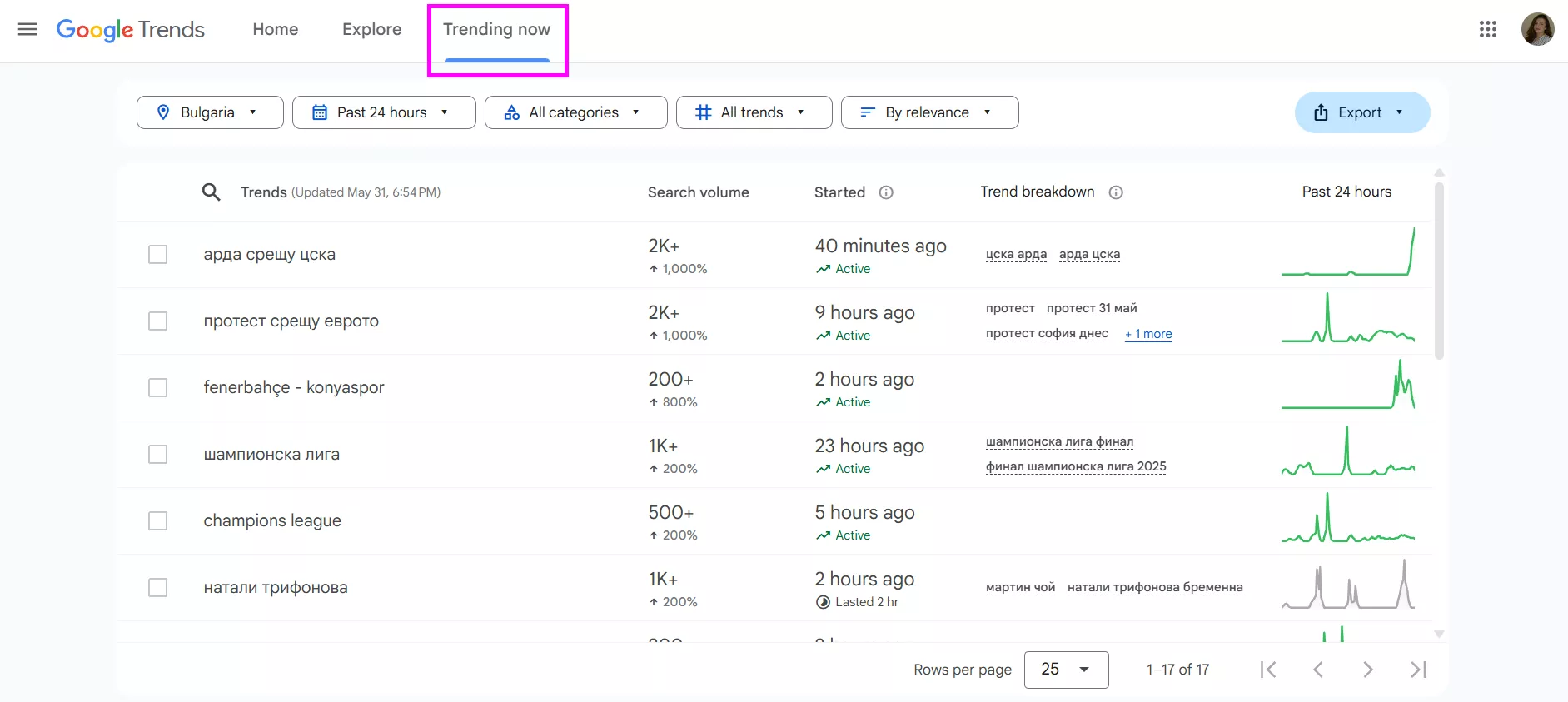Select the арда срещу цска checkbox

[x=157, y=254]
